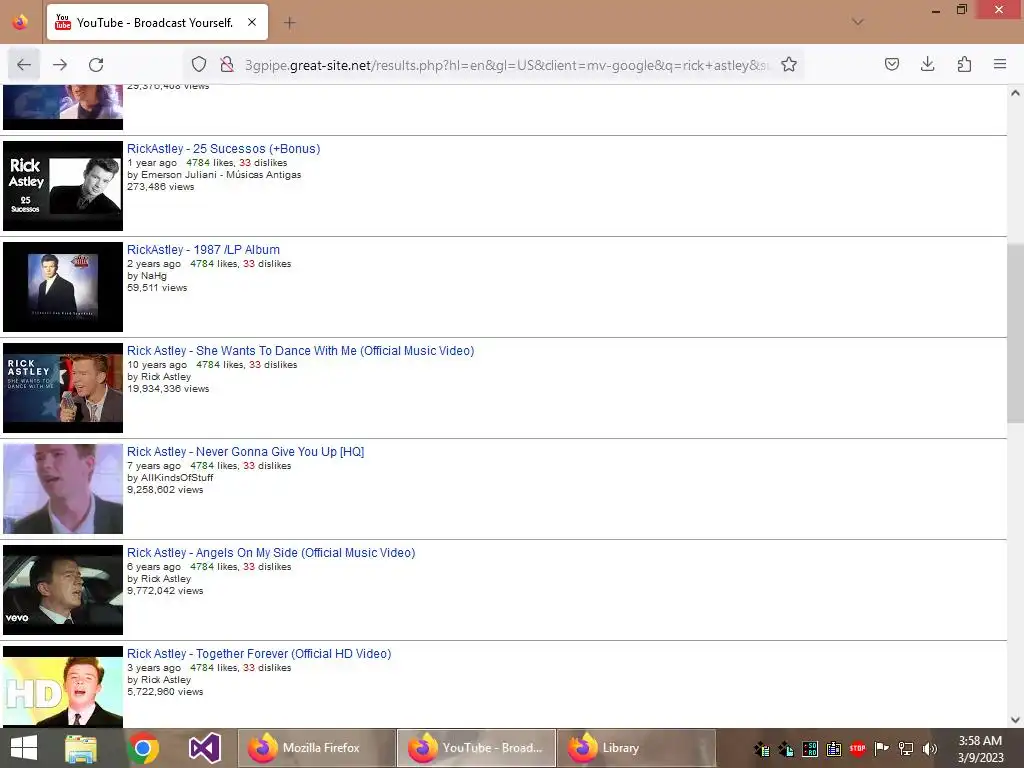Close the YouTube - Broadcast Yourself tab
Image resolution: width=1024 pixels, height=768 pixels.
(x=252, y=22)
